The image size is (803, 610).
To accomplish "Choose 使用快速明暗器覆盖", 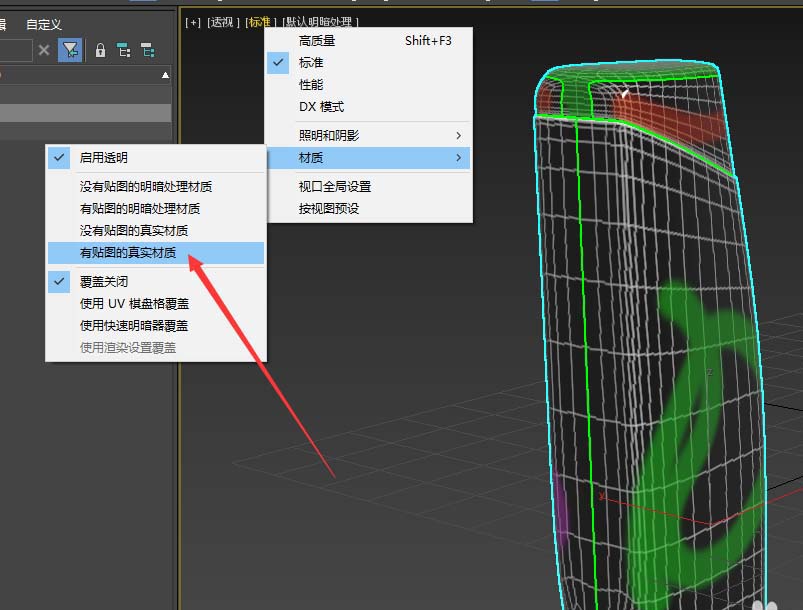I will pyautogui.click(x=156, y=326).
